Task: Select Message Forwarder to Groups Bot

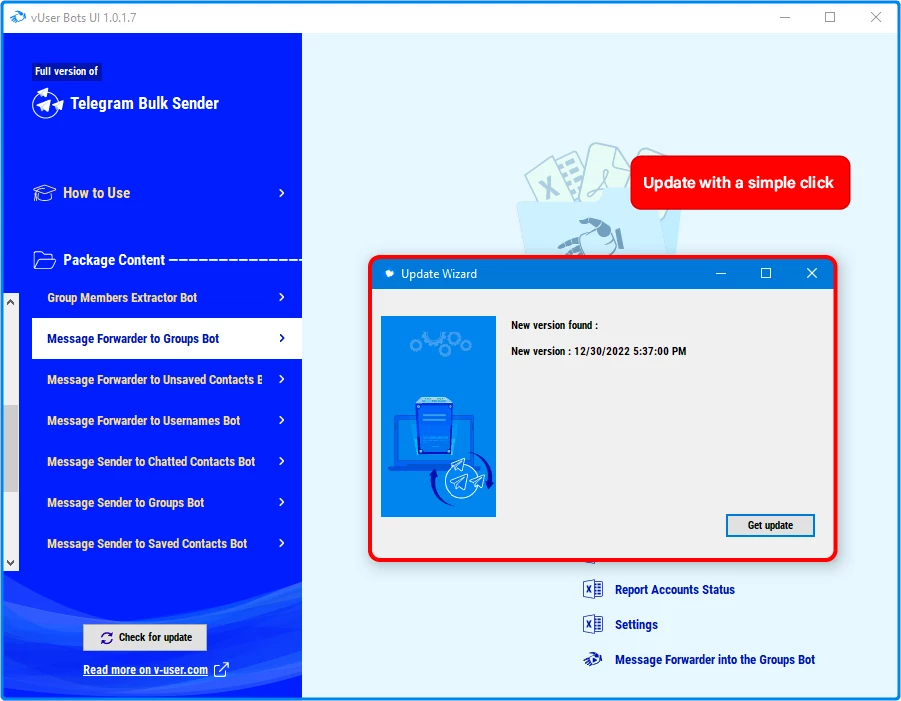Action: pyautogui.click(x=167, y=338)
